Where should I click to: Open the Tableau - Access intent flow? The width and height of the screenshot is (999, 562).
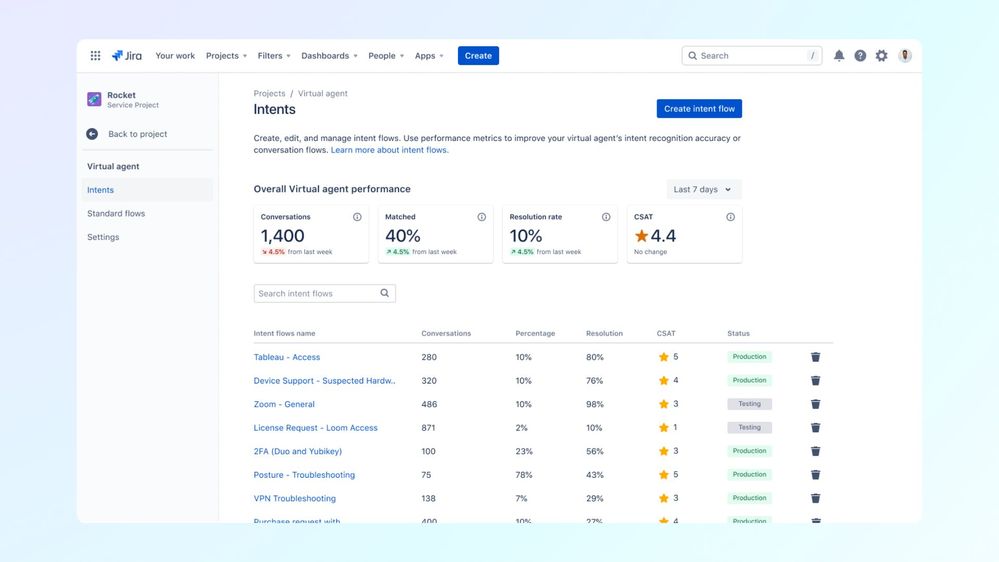pyautogui.click(x=287, y=357)
